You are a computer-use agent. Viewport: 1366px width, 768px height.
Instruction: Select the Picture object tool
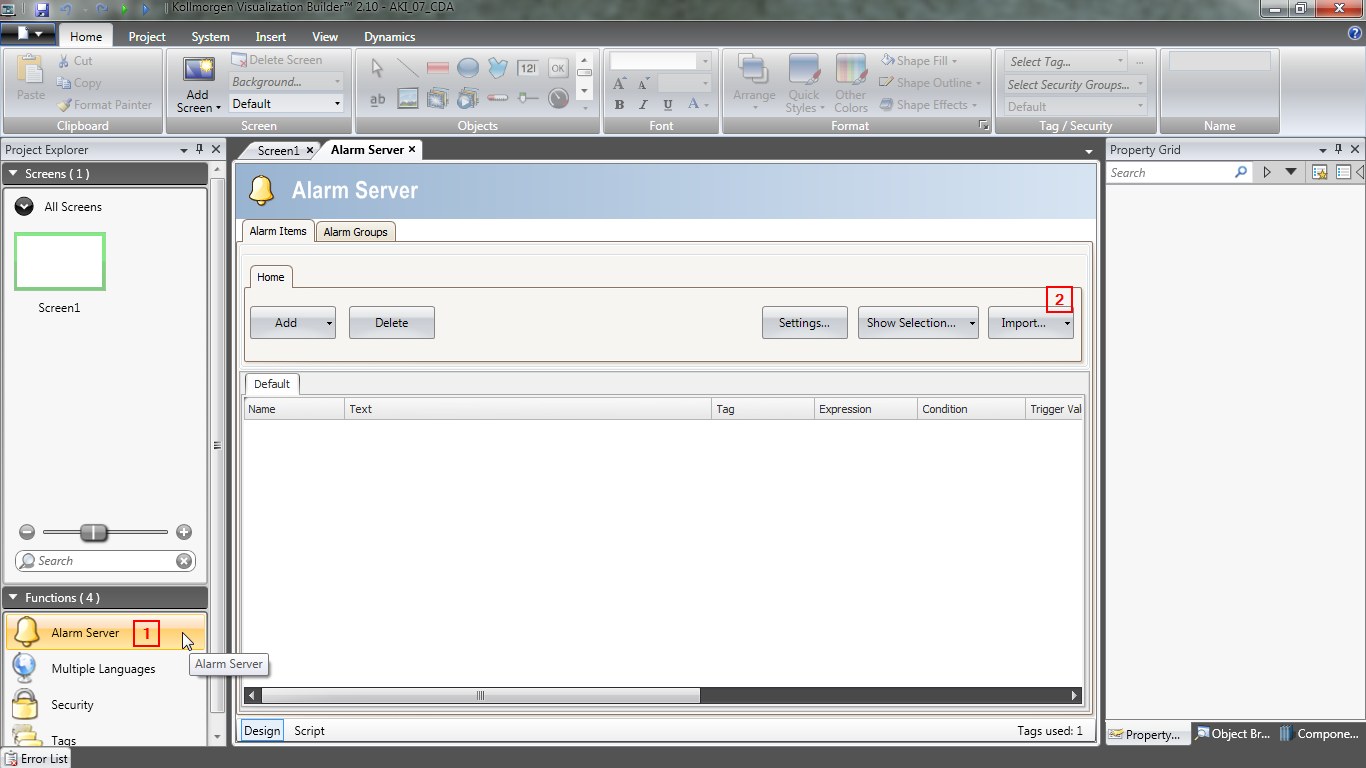click(407, 98)
